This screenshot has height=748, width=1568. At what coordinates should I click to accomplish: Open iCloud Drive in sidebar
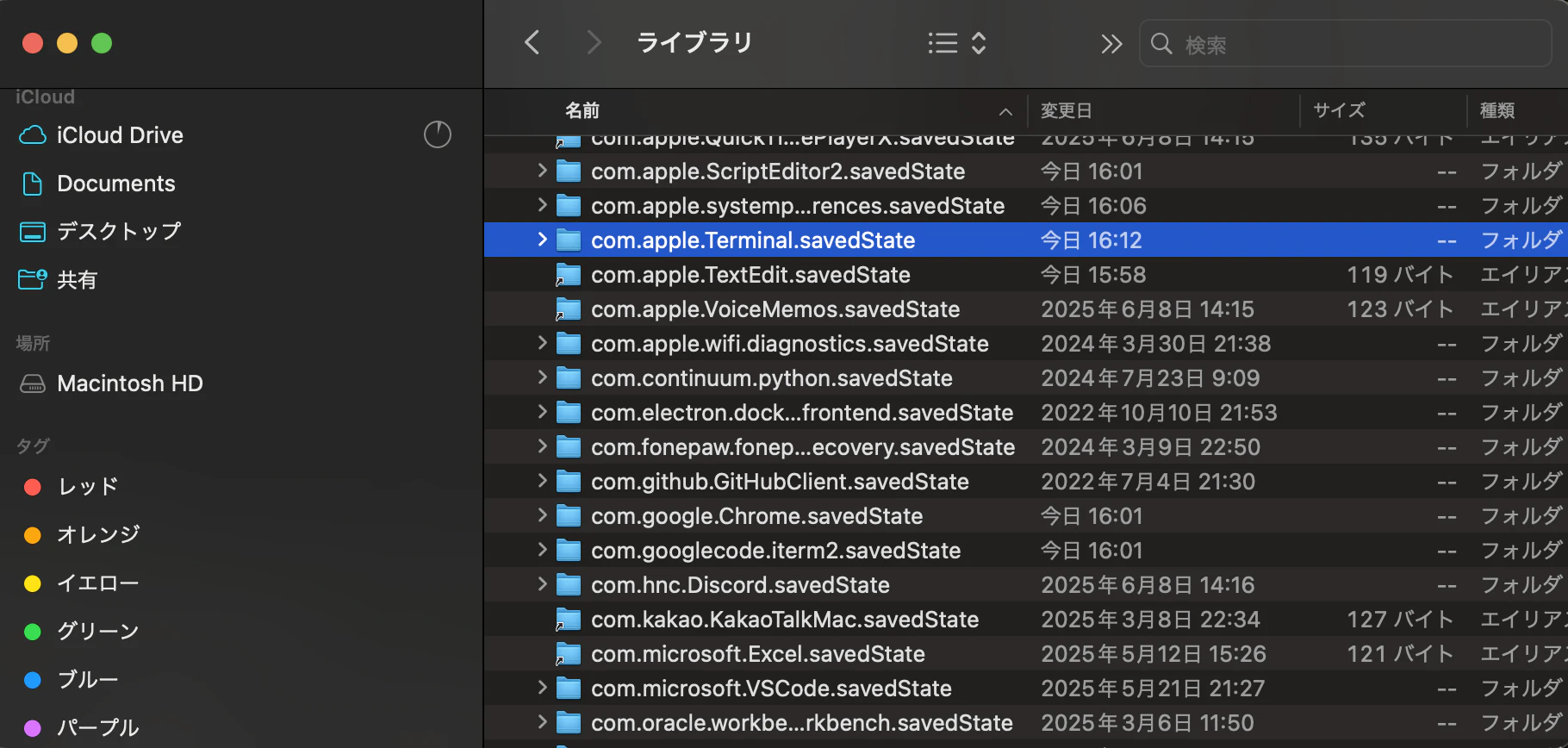[120, 135]
